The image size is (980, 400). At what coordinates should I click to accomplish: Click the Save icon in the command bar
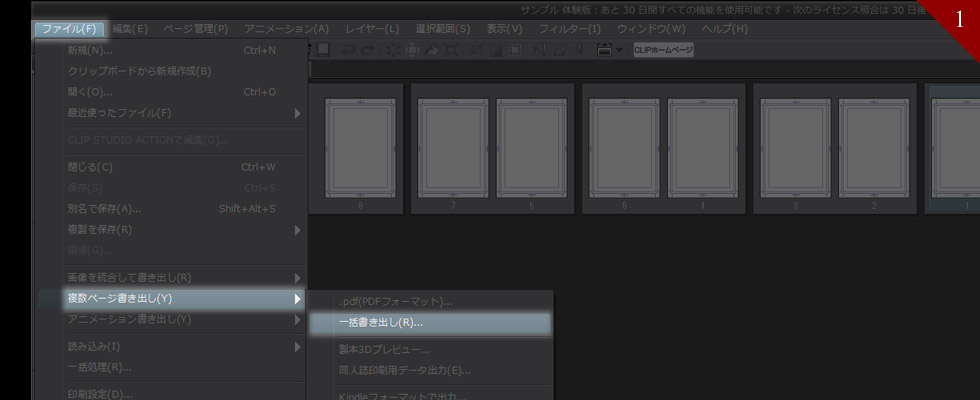[x=323, y=50]
